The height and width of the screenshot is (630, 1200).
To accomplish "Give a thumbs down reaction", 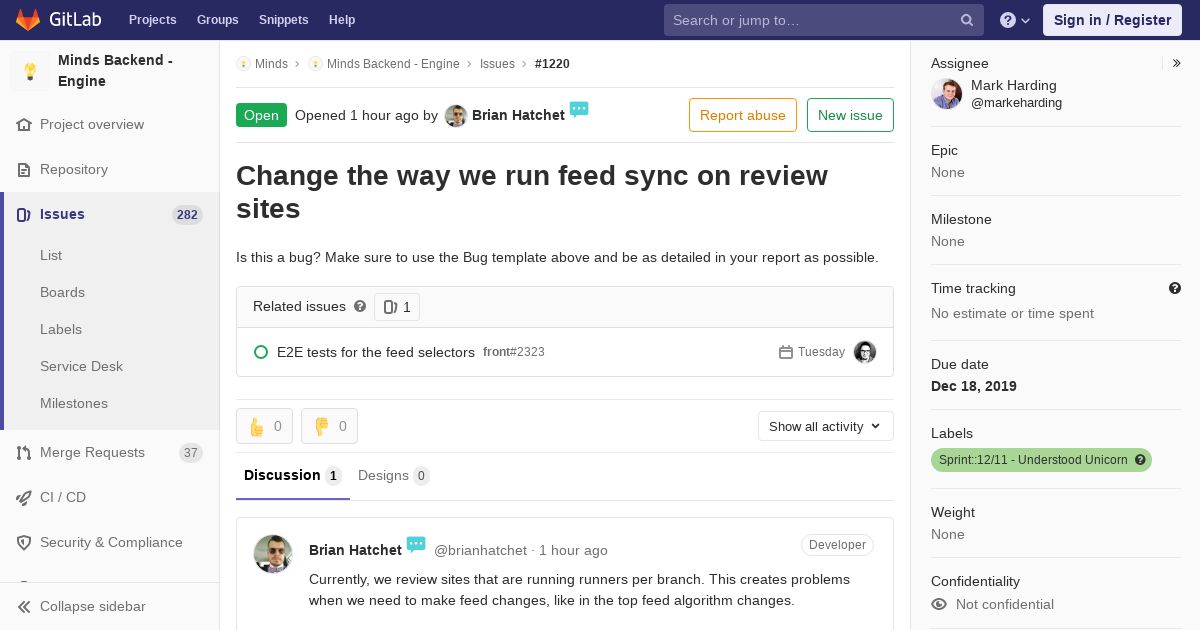I will (x=329, y=426).
